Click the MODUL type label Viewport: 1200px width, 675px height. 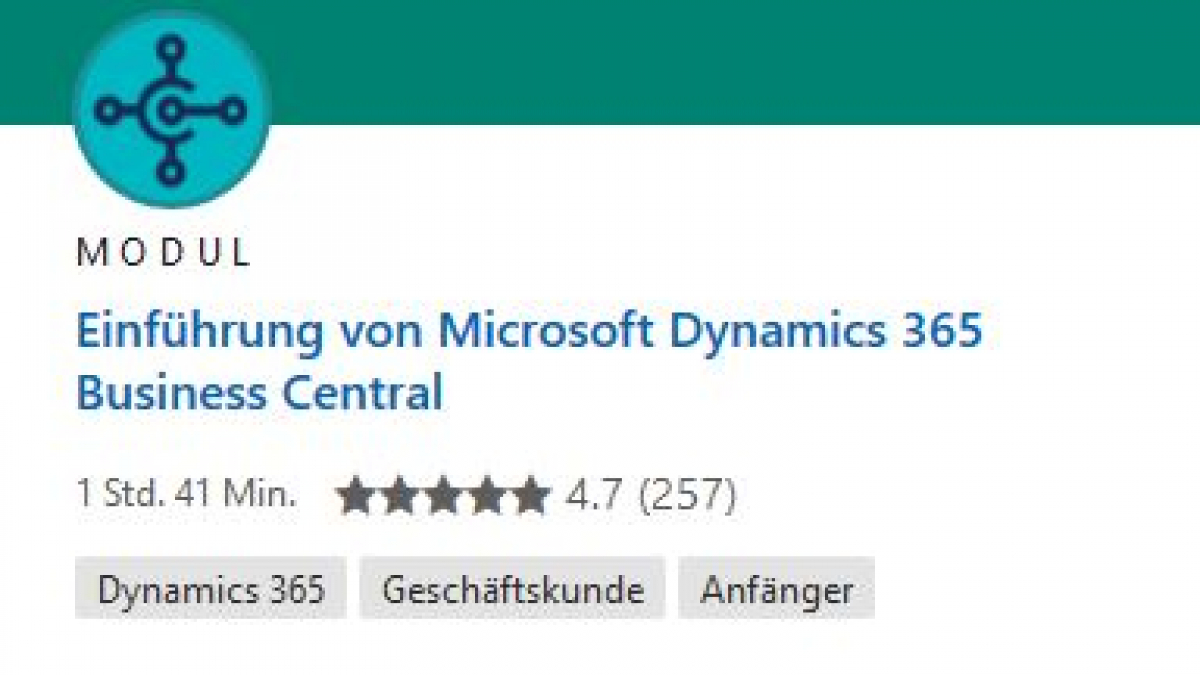164,254
